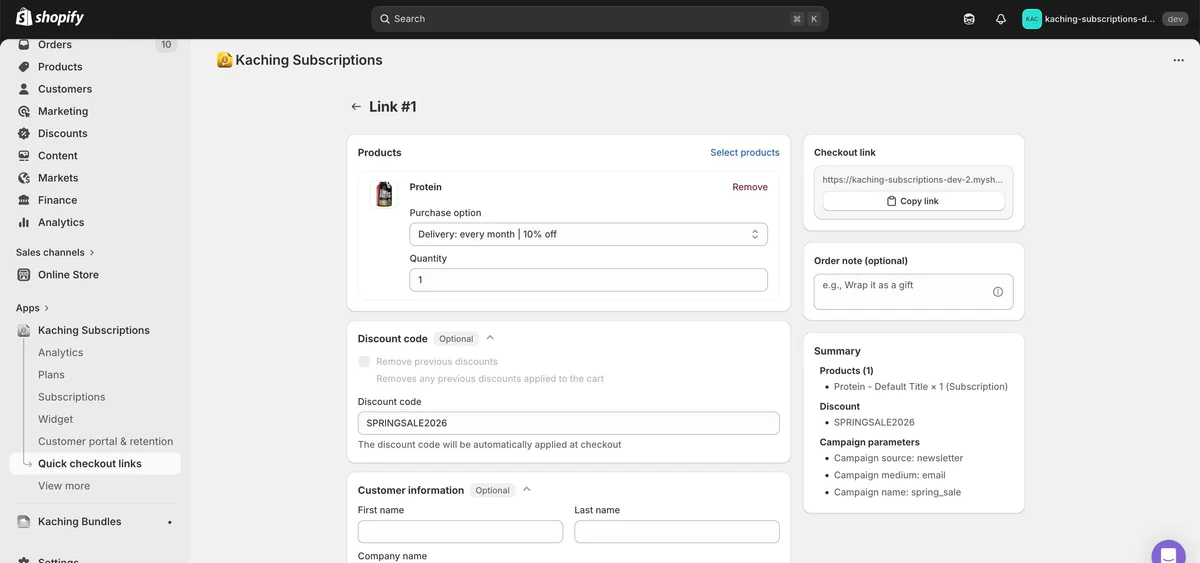Image resolution: width=1200 pixels, height=563 pixels.
Task: Click the Customers person icon
Action: pyautogui.click(x=24, y=89)
